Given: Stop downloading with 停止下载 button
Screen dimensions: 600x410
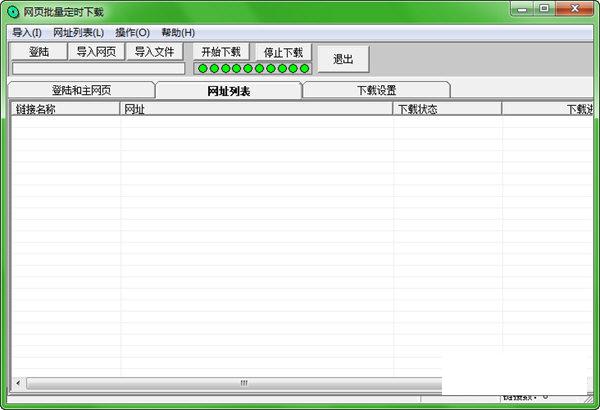Looking at the screenshot, I should [283, 52].
